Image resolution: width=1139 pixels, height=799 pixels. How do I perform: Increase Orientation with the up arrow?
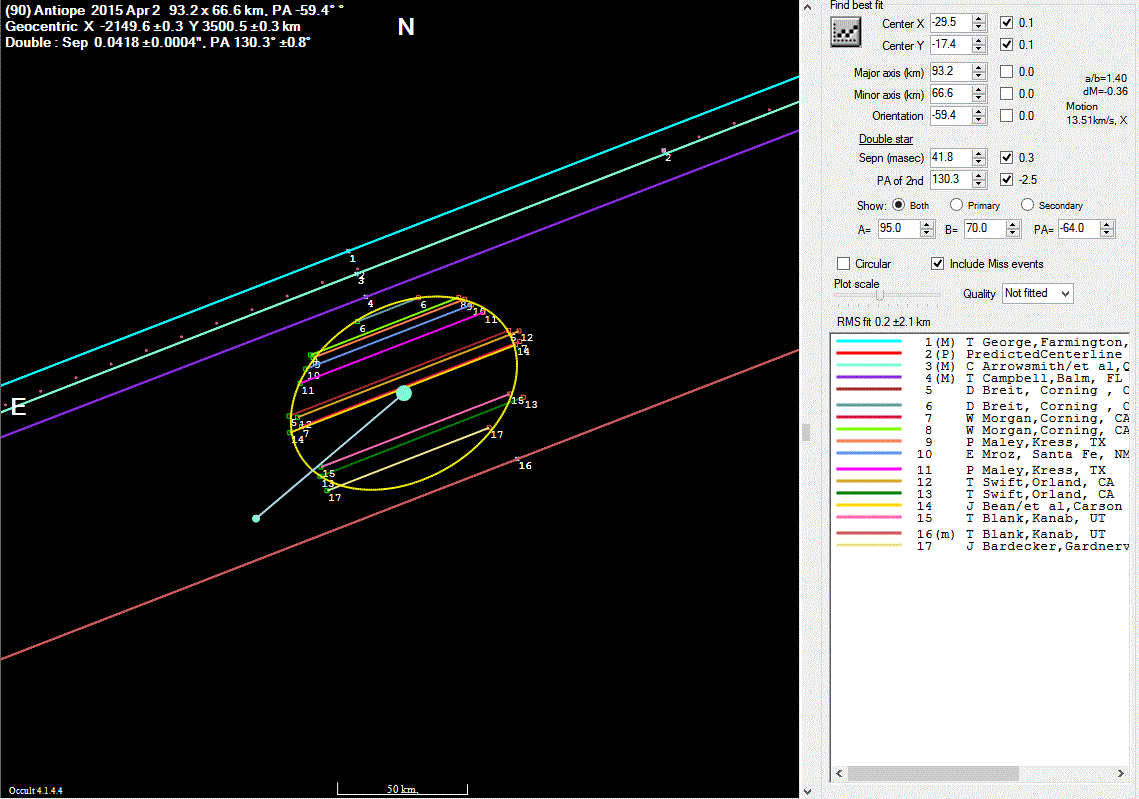pyautogui.click(x=979, y=111)
